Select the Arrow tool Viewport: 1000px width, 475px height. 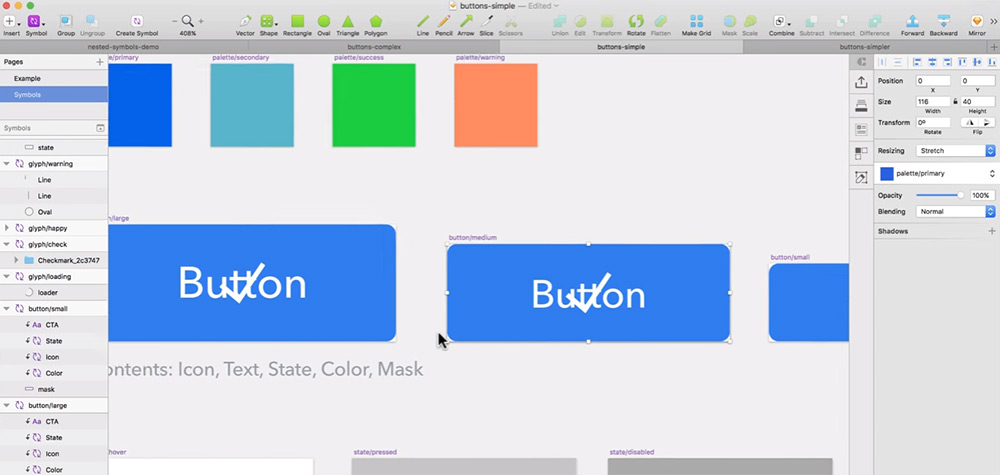tap(466, 22)
